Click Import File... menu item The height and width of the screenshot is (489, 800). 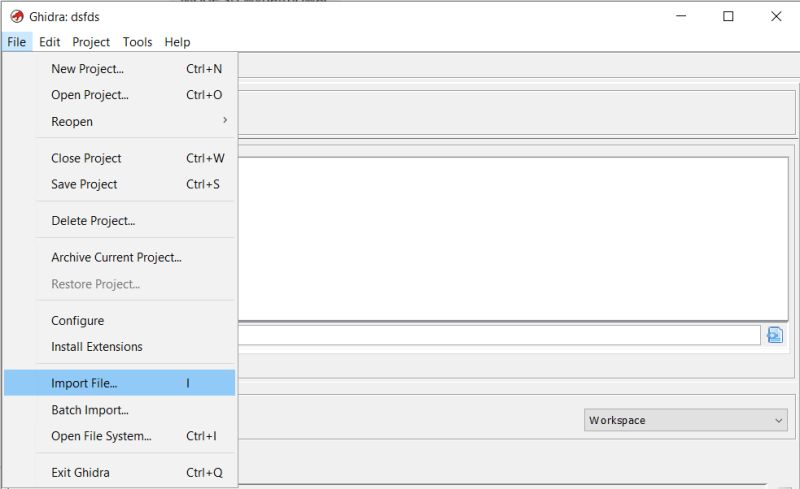[x=119, y=383]
